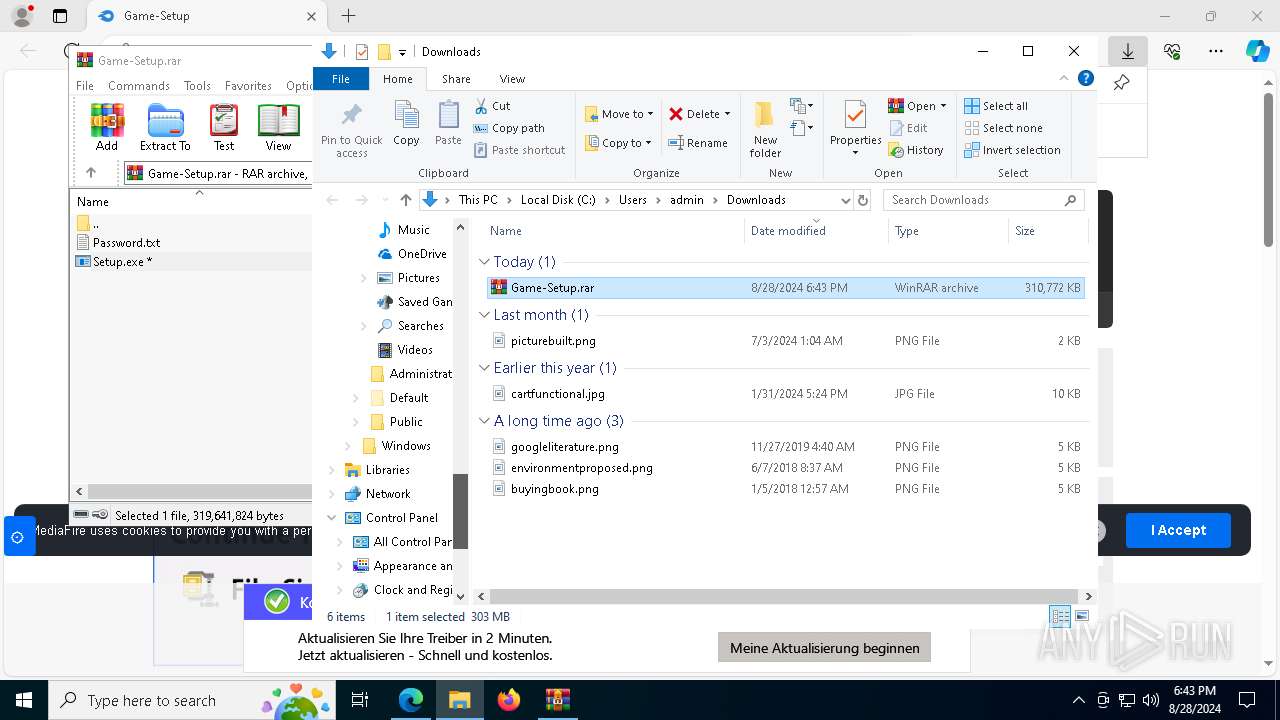1280x720 pixels.
Task: Click Search Downloads field
Action: 985,200
